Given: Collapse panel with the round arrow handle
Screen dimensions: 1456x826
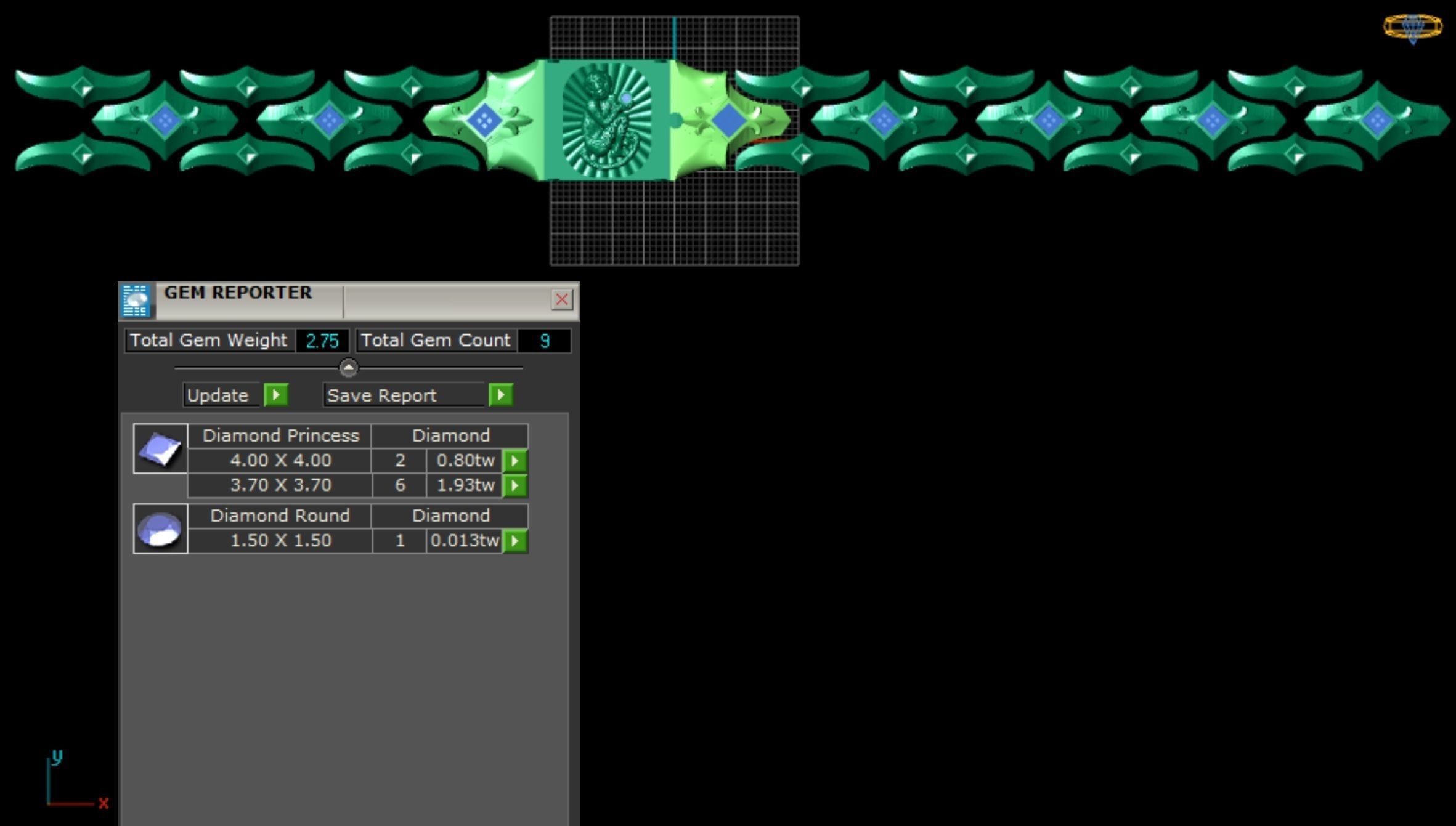Looking at the screenshot, I should (x=348, y=368).
